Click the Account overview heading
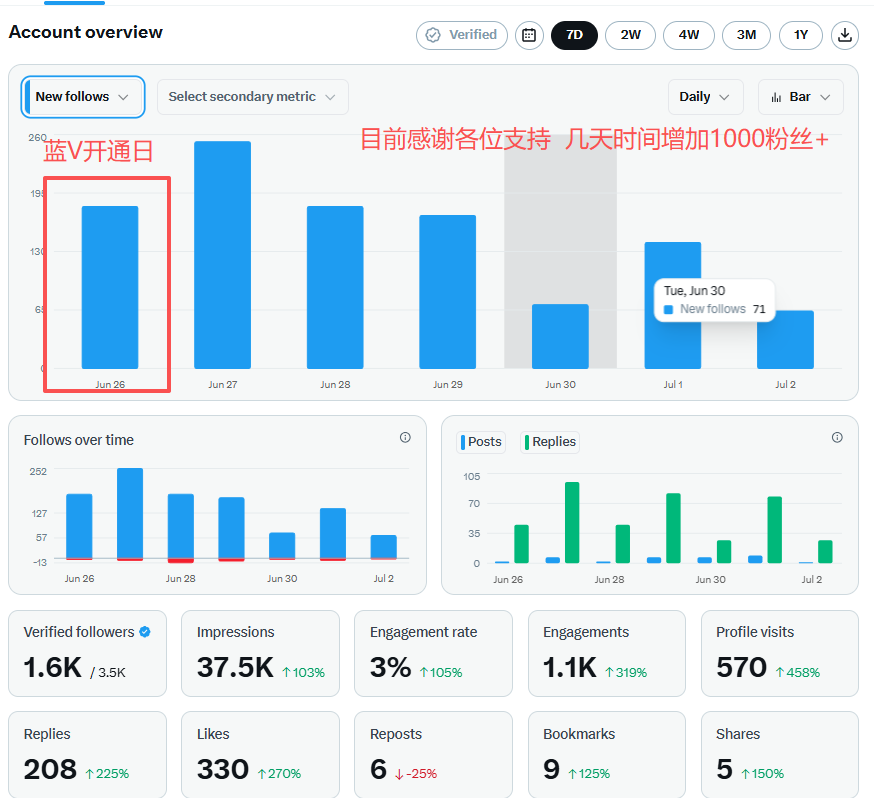874x798 pixels. (x=86, y=32)
